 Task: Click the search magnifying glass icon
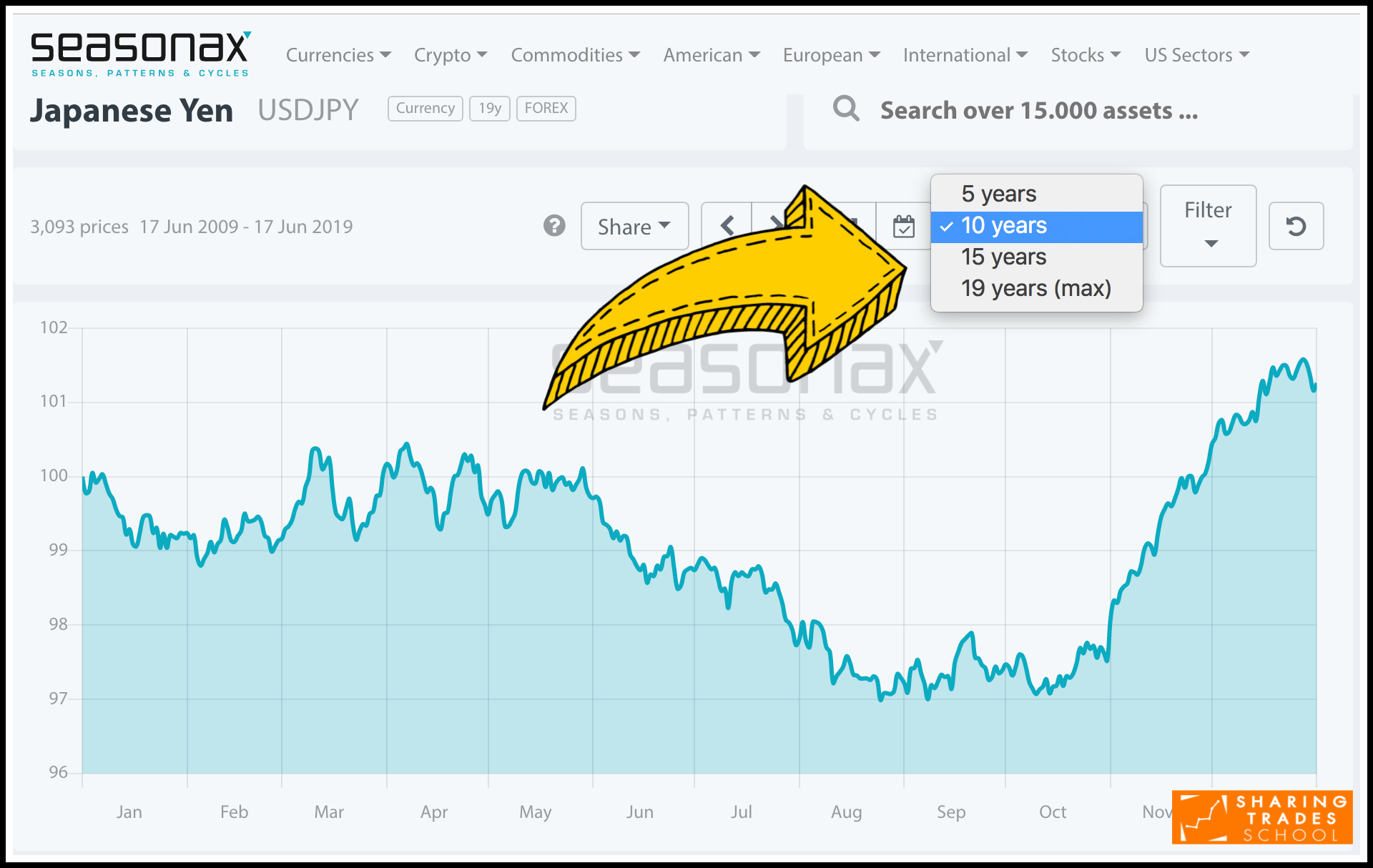[846, 109]
